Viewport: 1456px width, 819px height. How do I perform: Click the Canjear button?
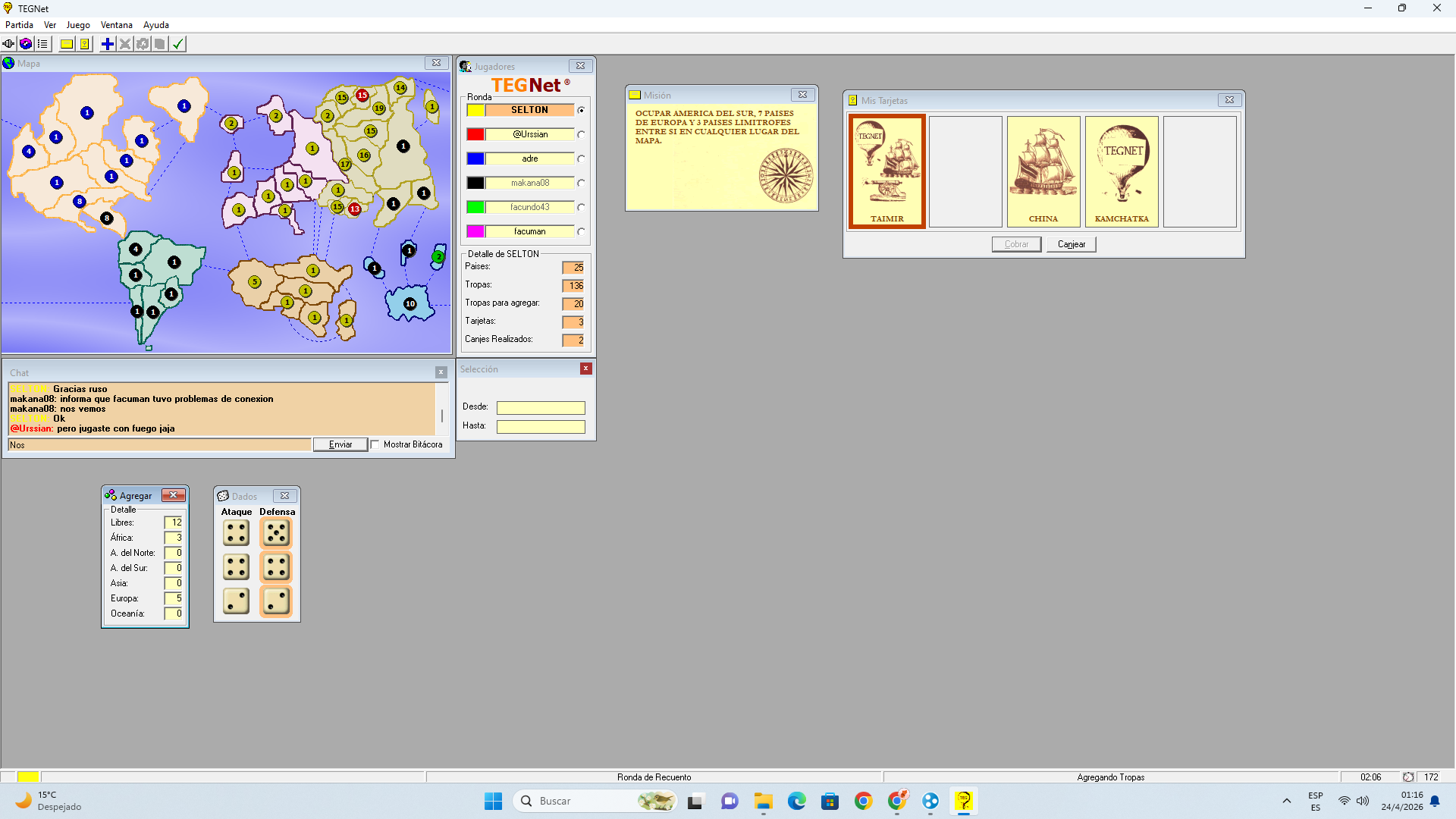[x=1071, y=244]
